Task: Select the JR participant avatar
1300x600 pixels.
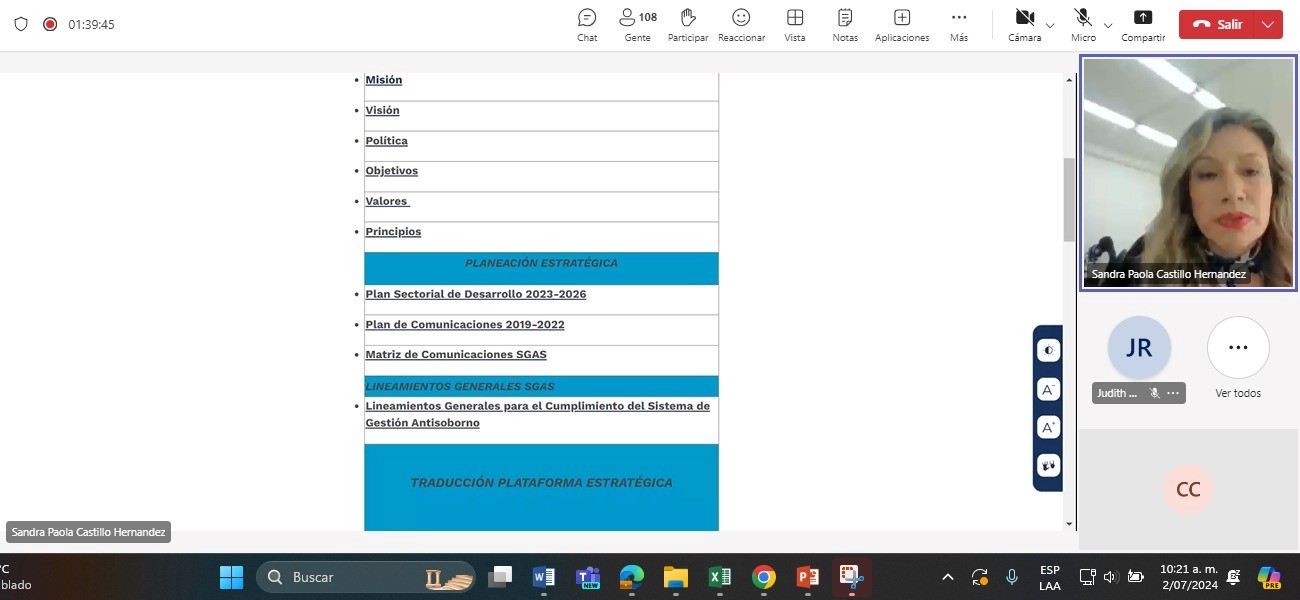Action: tap(1139, 348)
